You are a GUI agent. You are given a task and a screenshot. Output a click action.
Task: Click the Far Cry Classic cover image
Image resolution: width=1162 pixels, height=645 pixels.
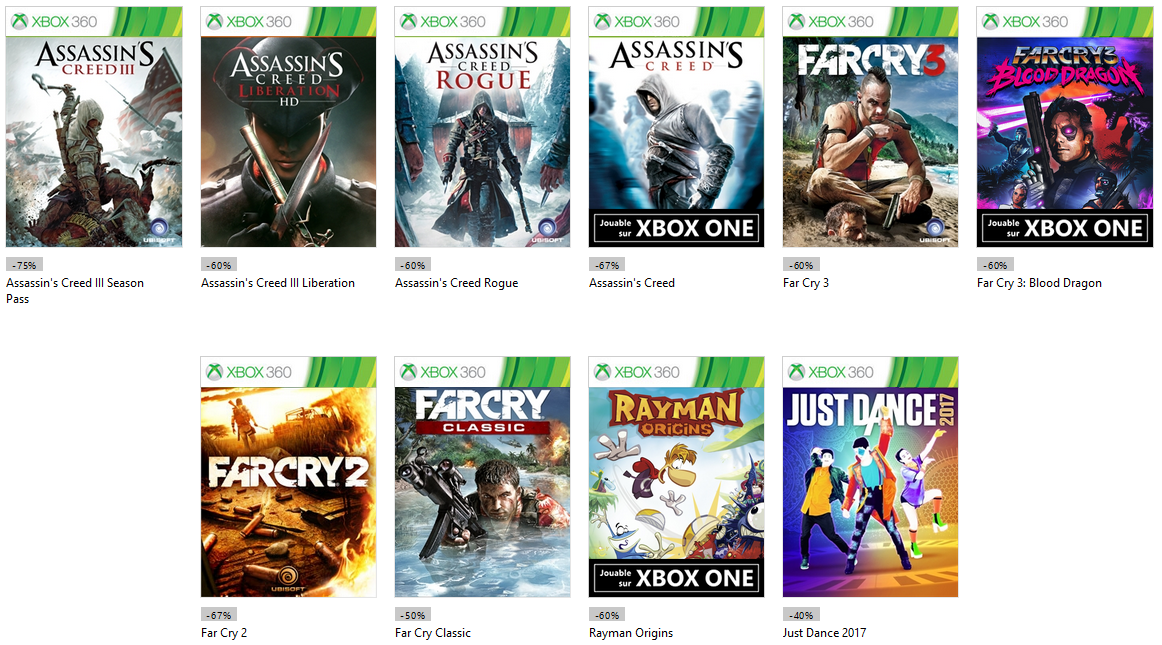click(x=482, y=477)
